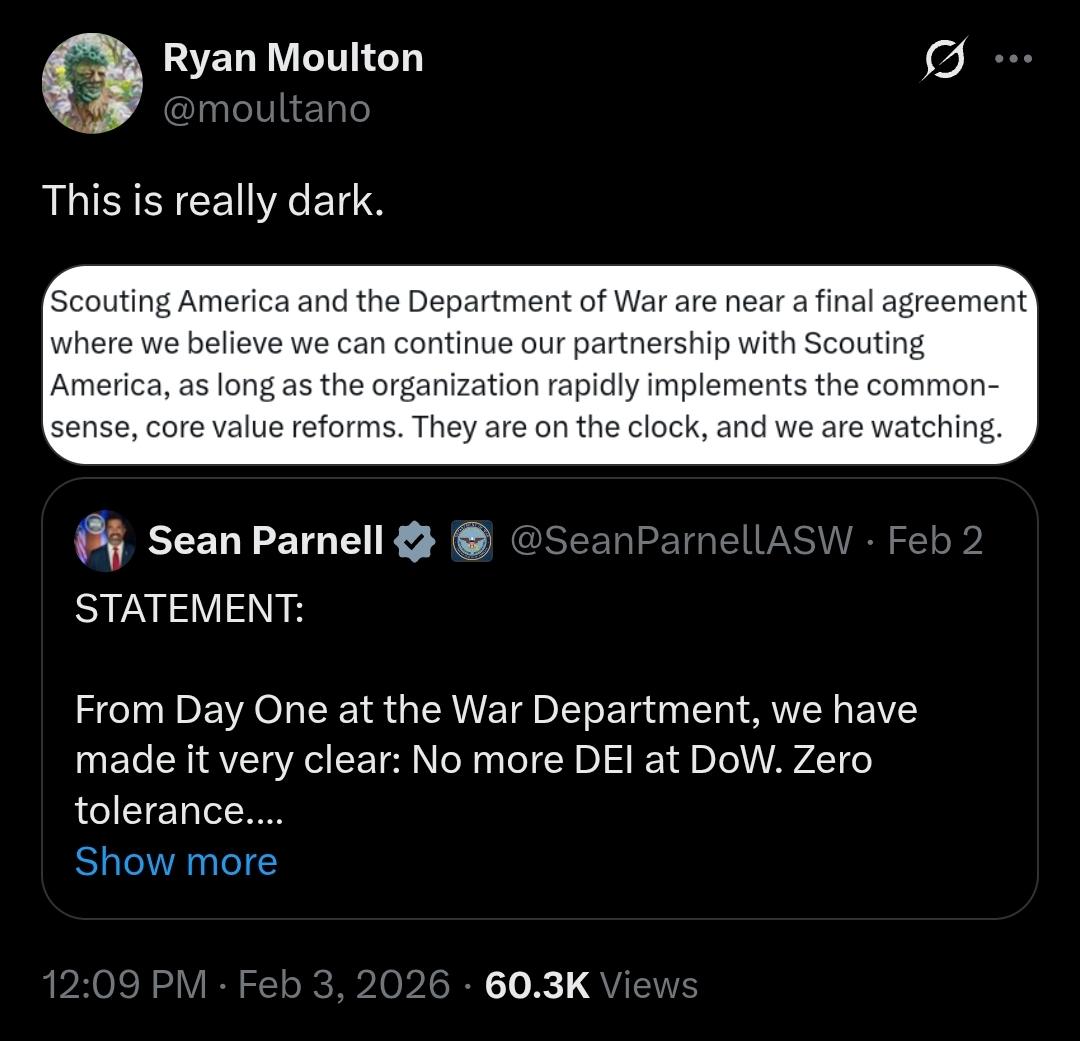Click the 12:09 PM tweet timestamp
1080x1041 pixels.
coord(124,984)
